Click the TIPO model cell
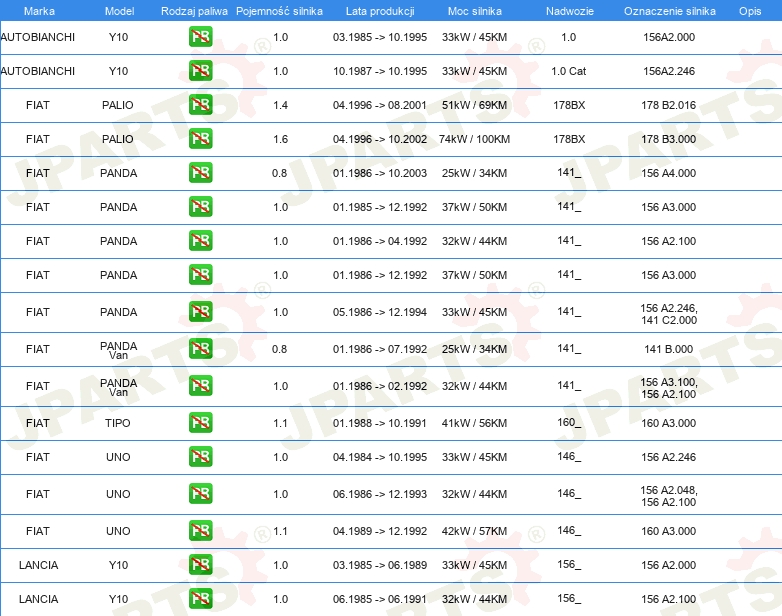Viewport: 782px width, 616px height. (118, 423)
